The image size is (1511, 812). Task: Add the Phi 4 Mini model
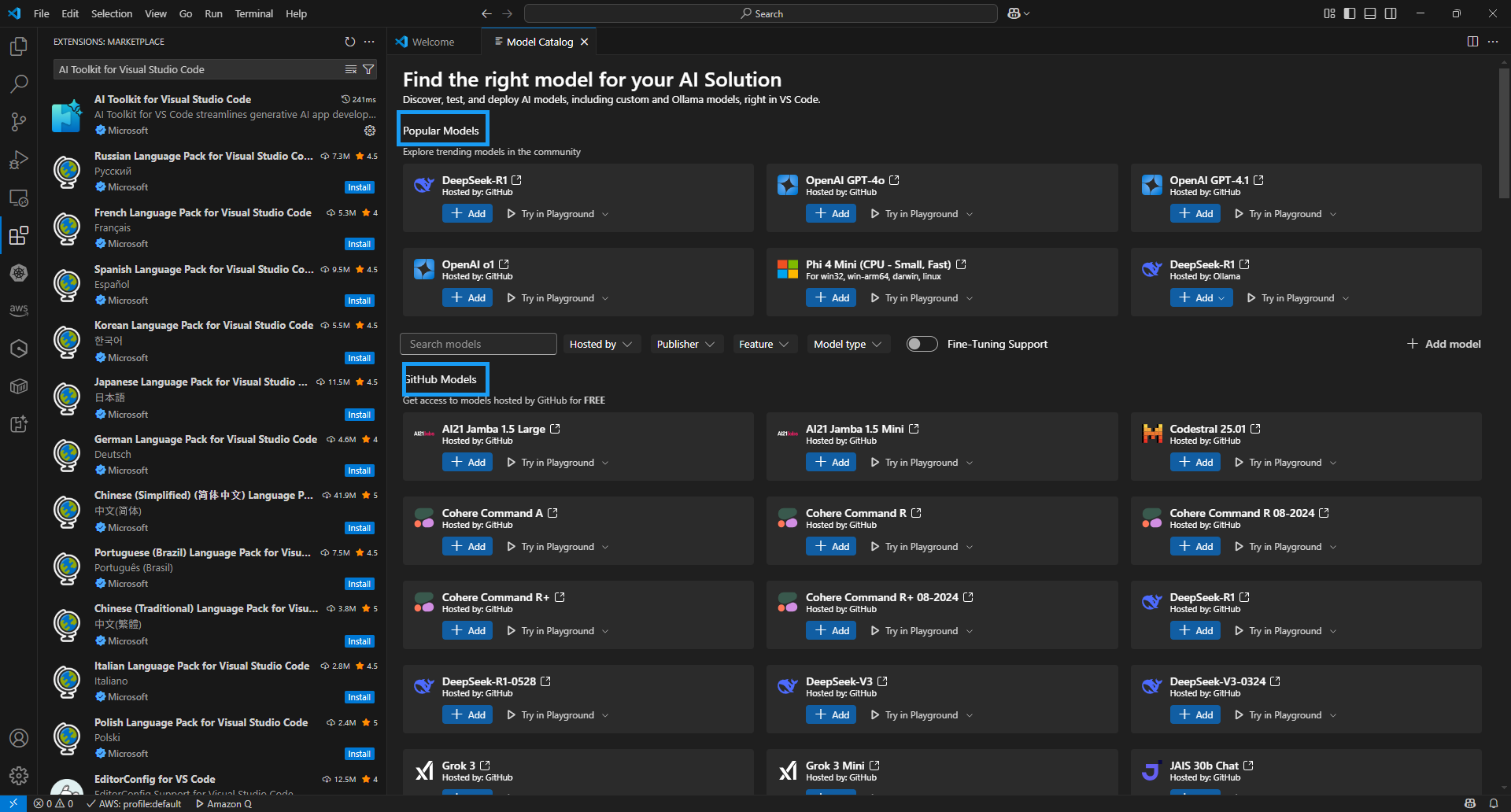coord(831,297)
